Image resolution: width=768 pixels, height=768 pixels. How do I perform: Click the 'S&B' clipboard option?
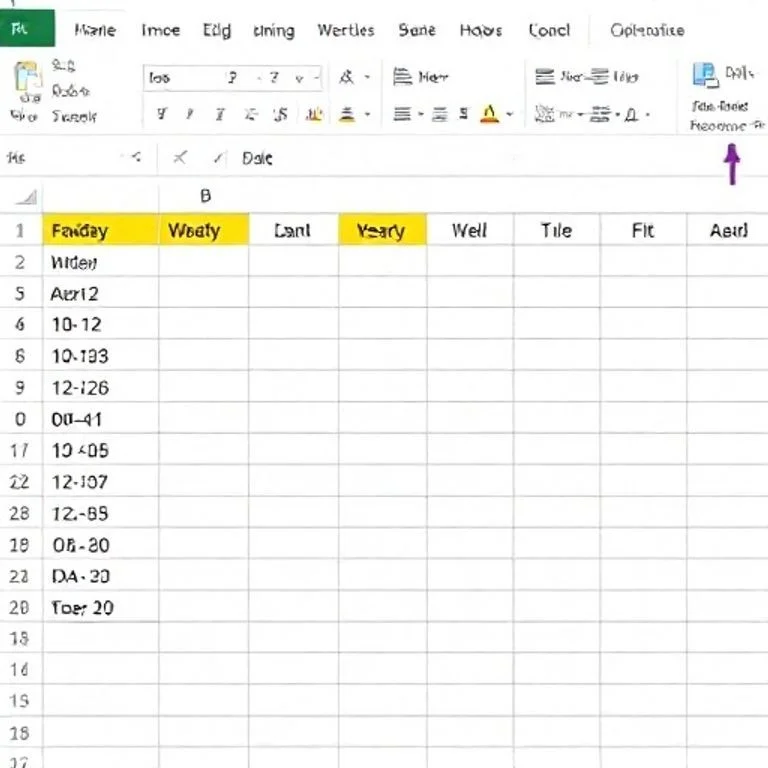point(64,65)
